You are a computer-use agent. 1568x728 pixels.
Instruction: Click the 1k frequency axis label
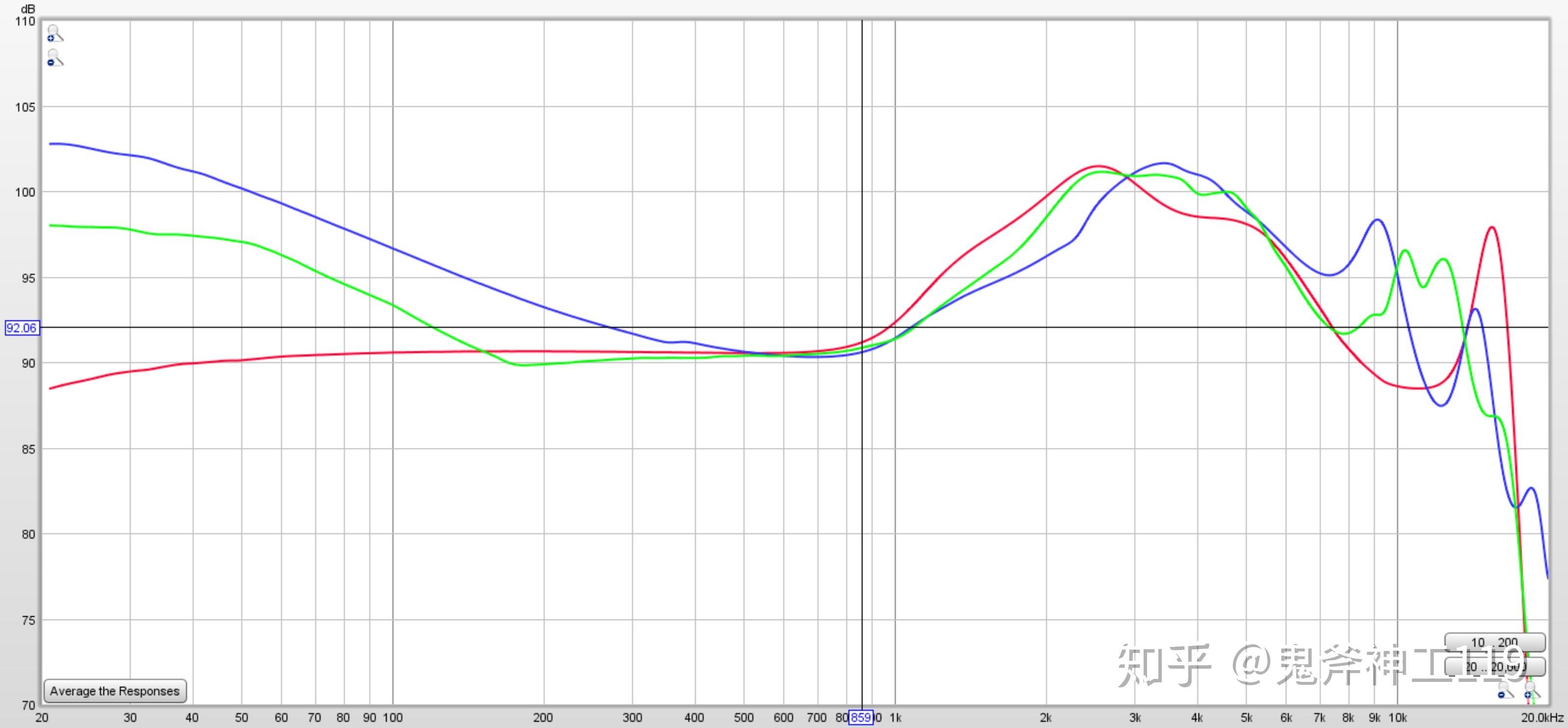[x=895, y=718]
